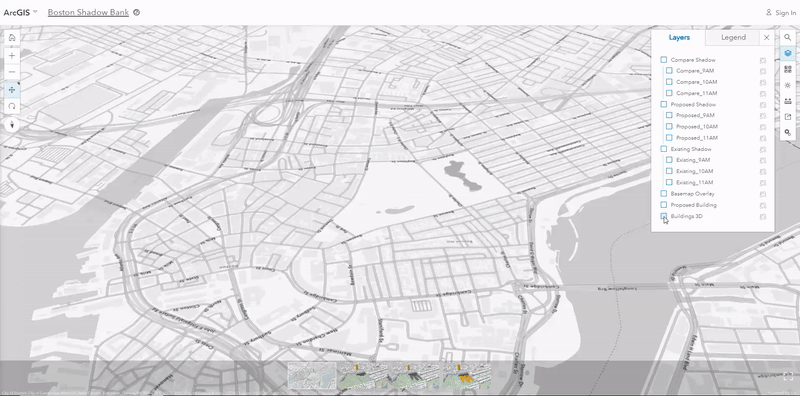Select the last slide thumbnail with orange buildings
This screenshot has width=800, height=396.
coord(466,376)
